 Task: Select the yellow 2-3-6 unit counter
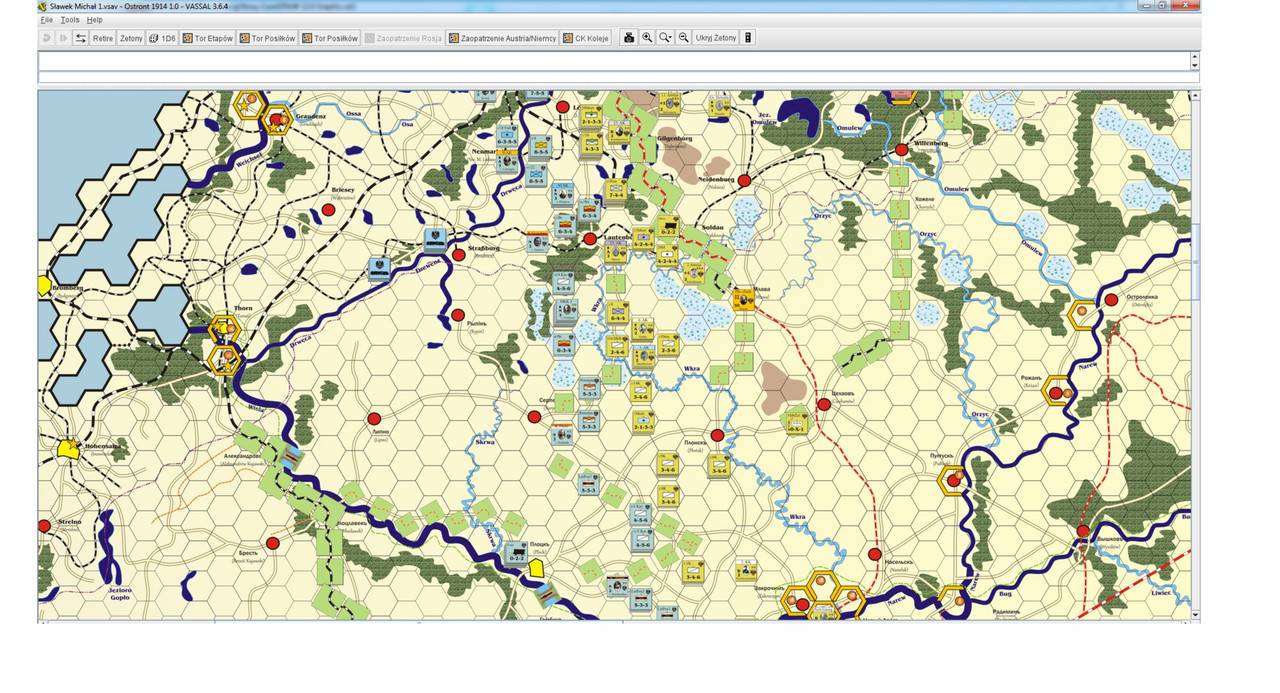668,345
